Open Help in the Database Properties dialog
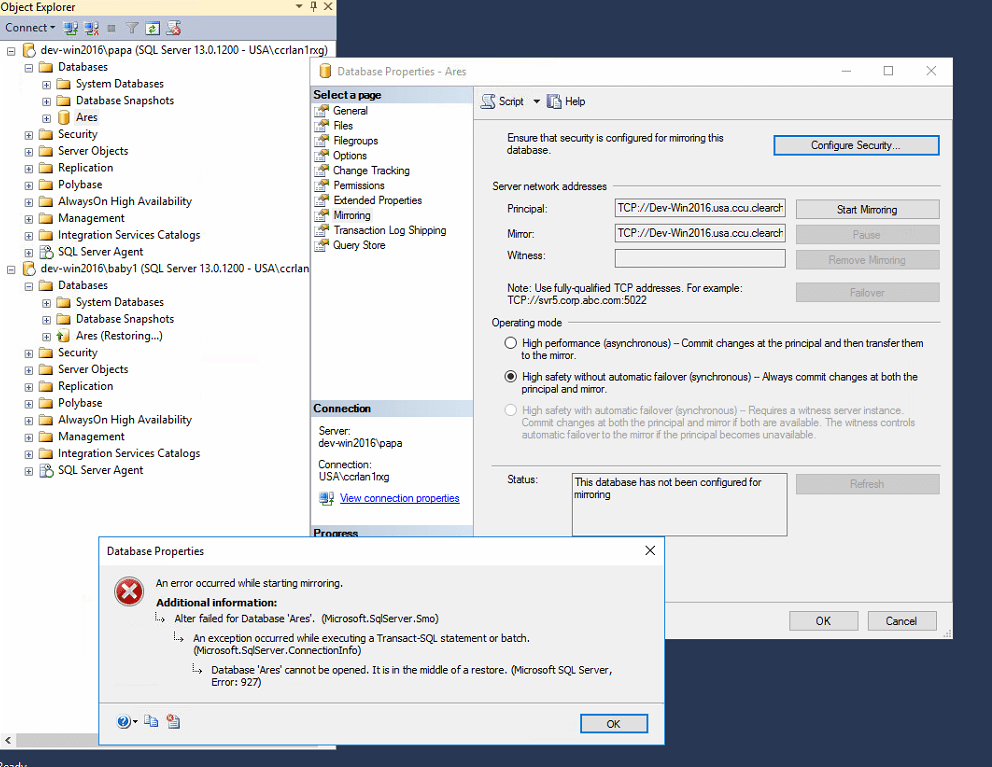Image resolution: width=992 pixels, height=767 pixels. tap(566, 101)
